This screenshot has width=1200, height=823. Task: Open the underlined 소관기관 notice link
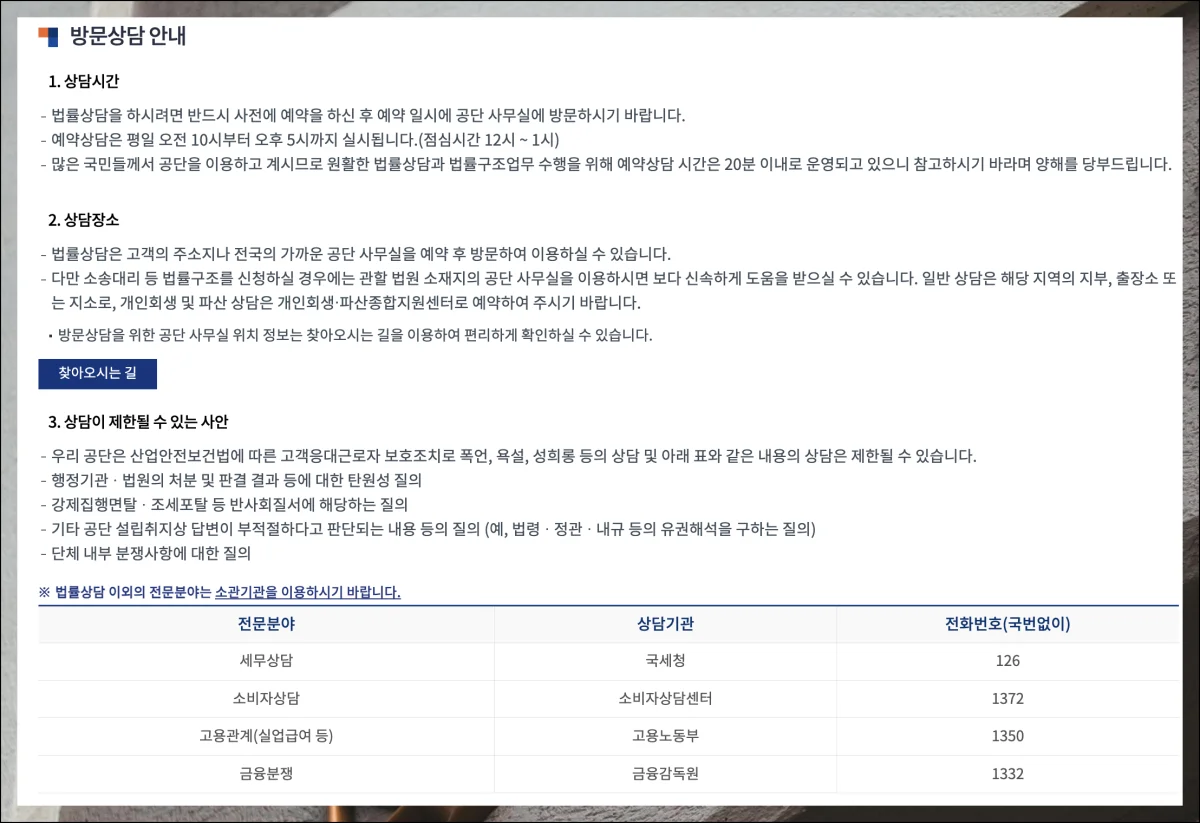(307, 592)
